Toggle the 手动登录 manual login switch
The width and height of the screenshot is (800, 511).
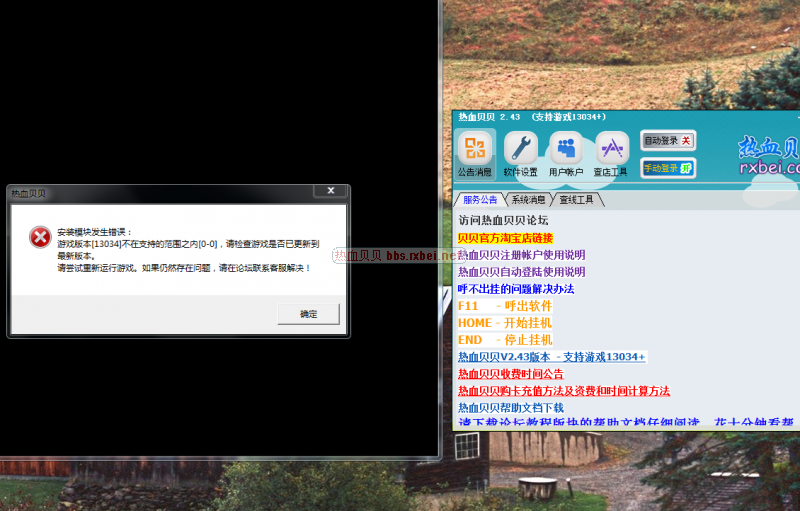668,168
